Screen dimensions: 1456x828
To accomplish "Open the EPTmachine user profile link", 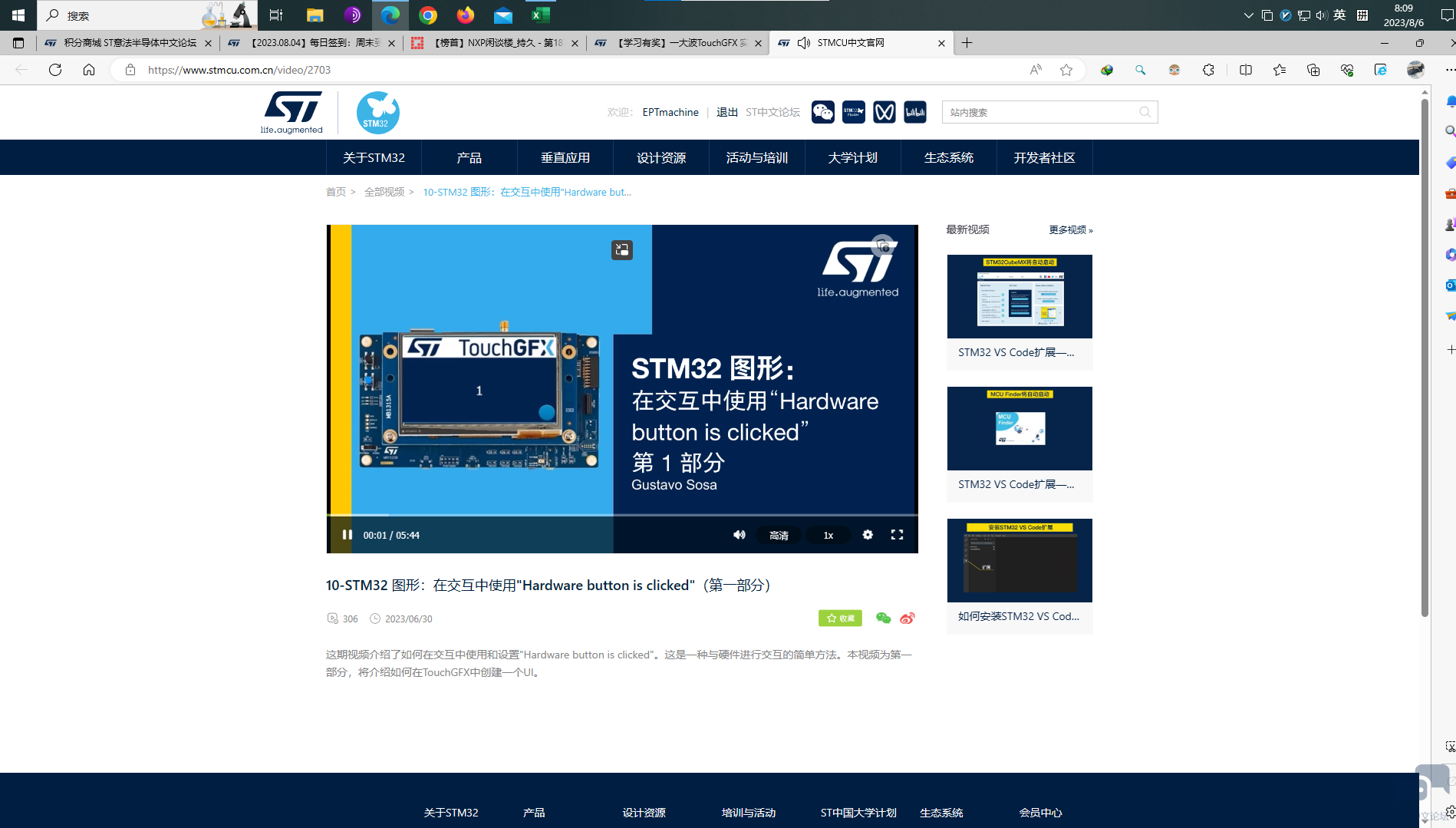I will click(x=670, y=112).
